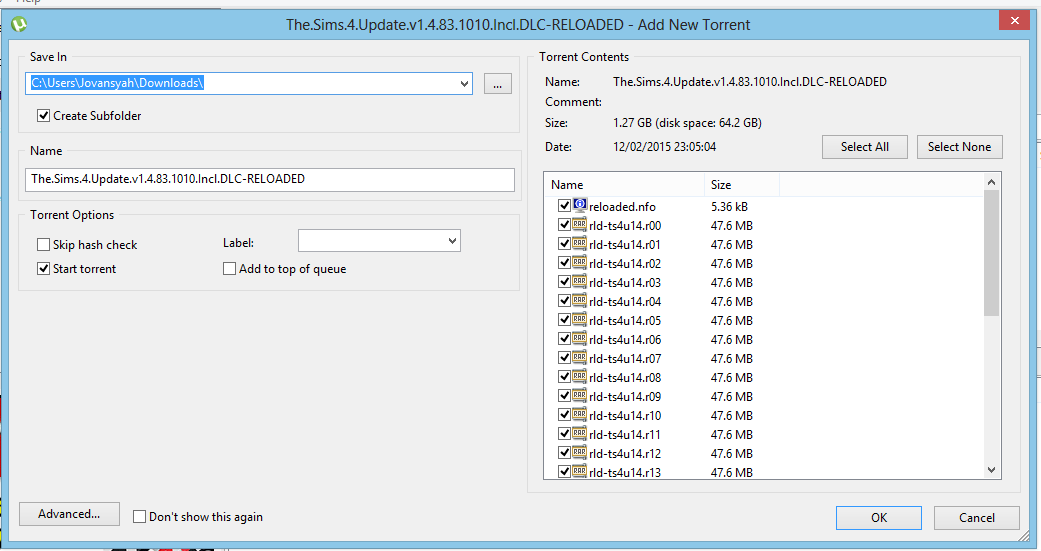Screen dimensions: 1041x551
Task: Click RAR icon of rld-ts4u14.r05
Action: (x=580, y=319)
